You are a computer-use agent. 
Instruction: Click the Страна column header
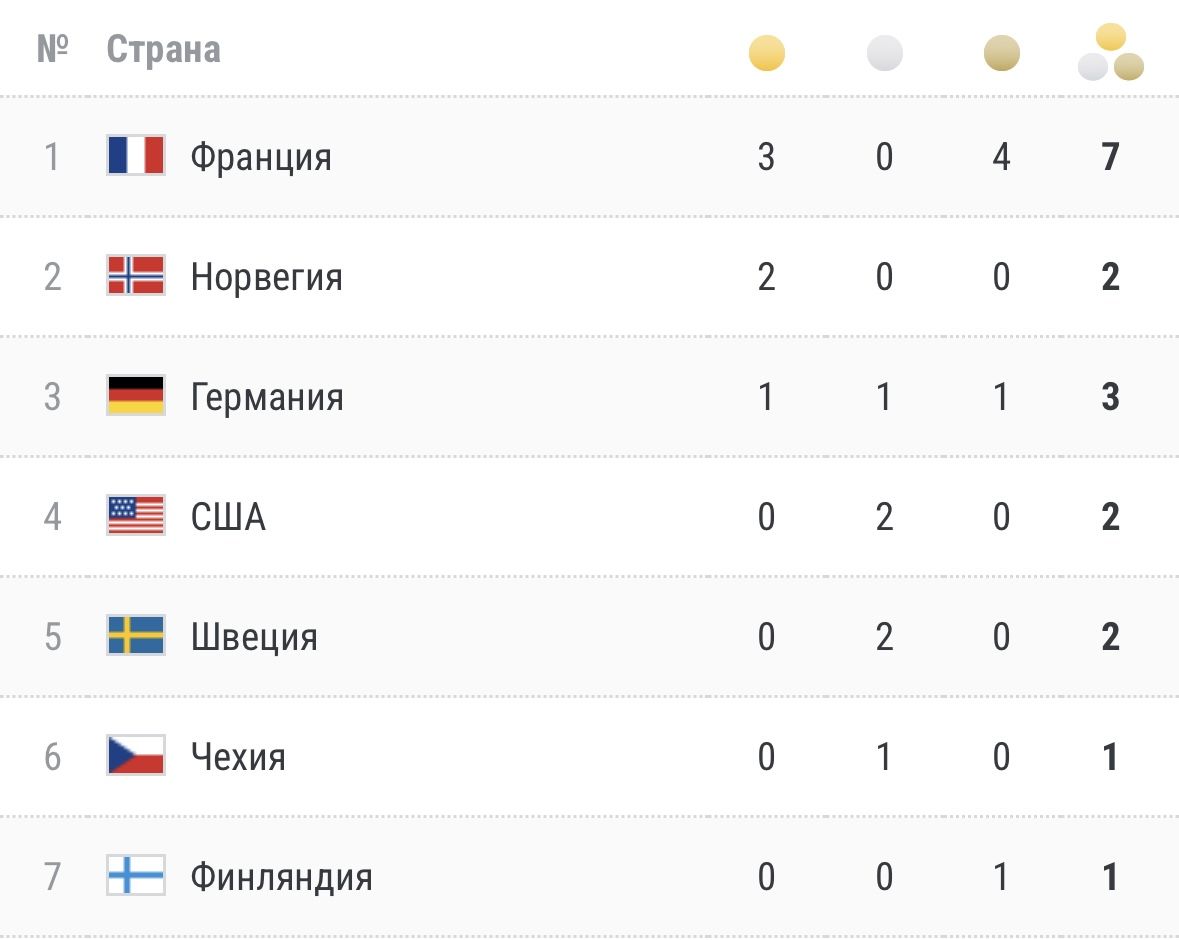pos(163,50)
